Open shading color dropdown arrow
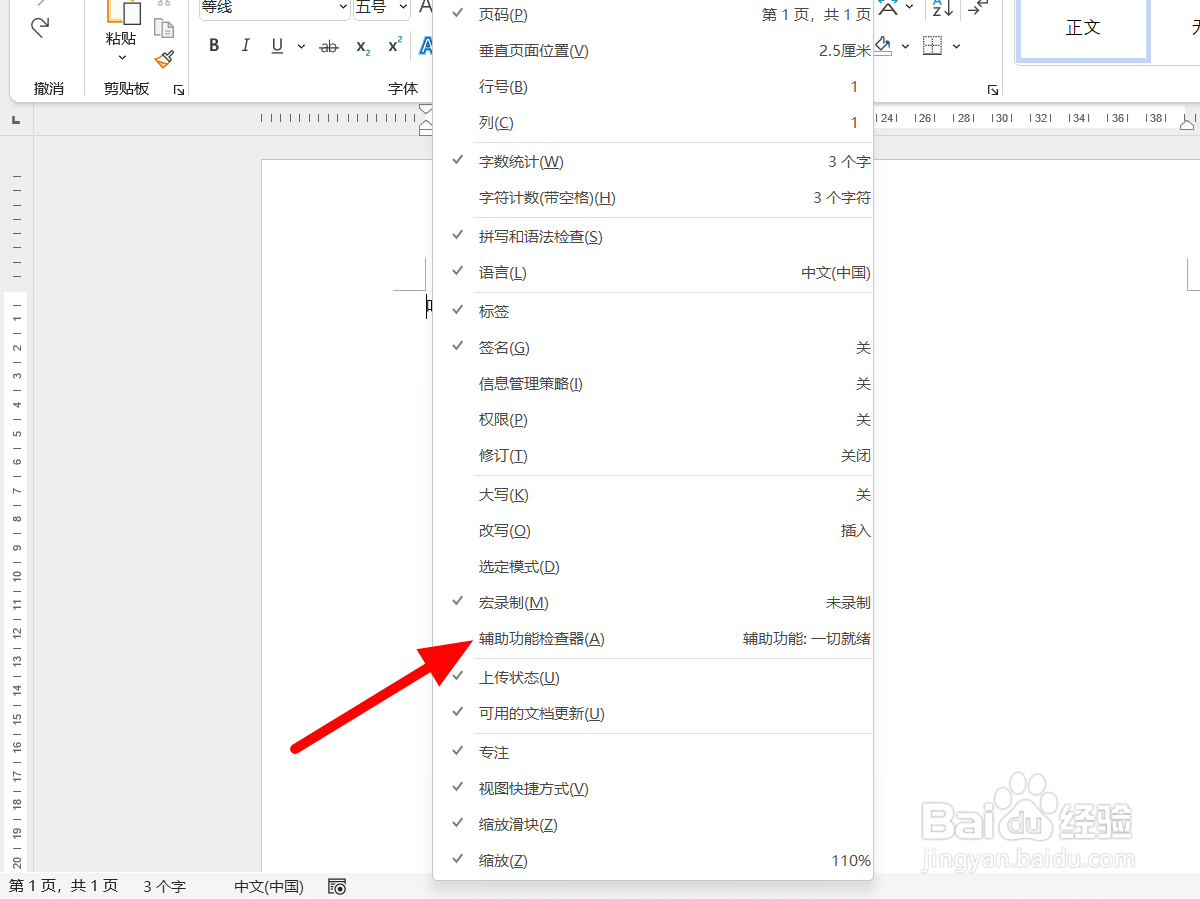This screenshot has width=1200, height=900. pos(905,46)
